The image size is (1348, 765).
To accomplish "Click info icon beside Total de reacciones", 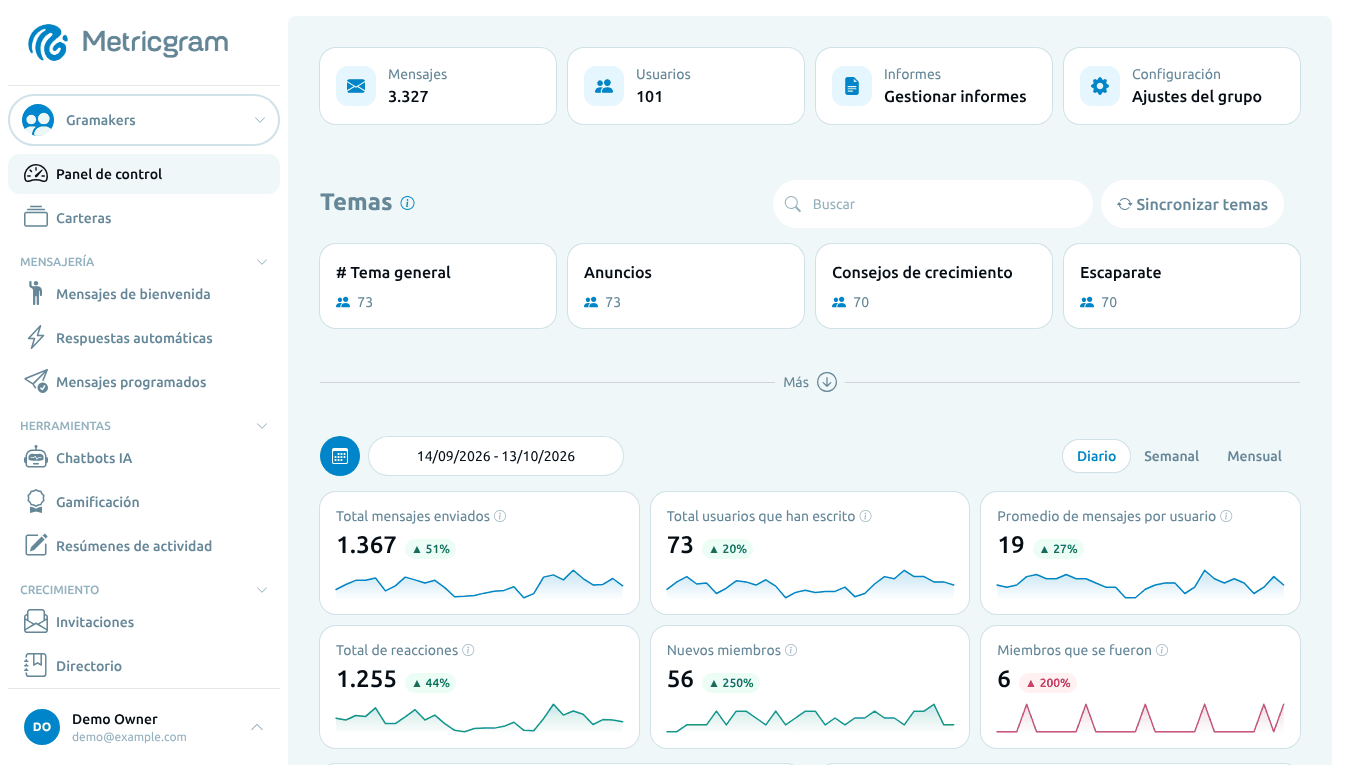I will 468,651.
